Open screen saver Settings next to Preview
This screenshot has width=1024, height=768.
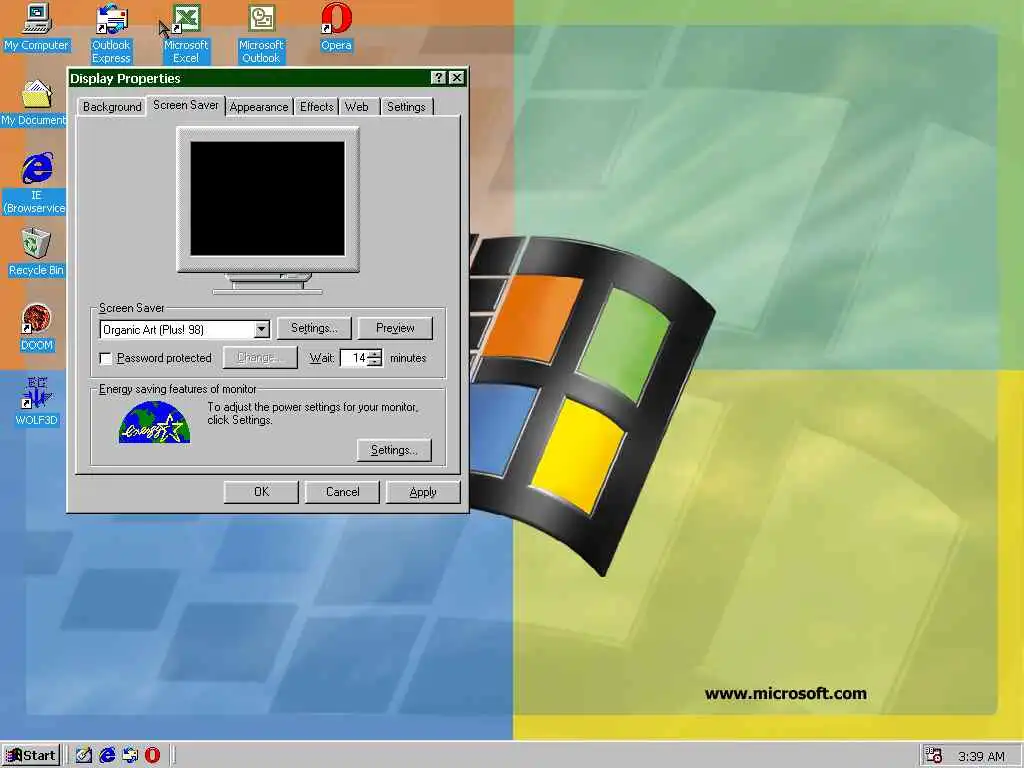click(314, 328)
